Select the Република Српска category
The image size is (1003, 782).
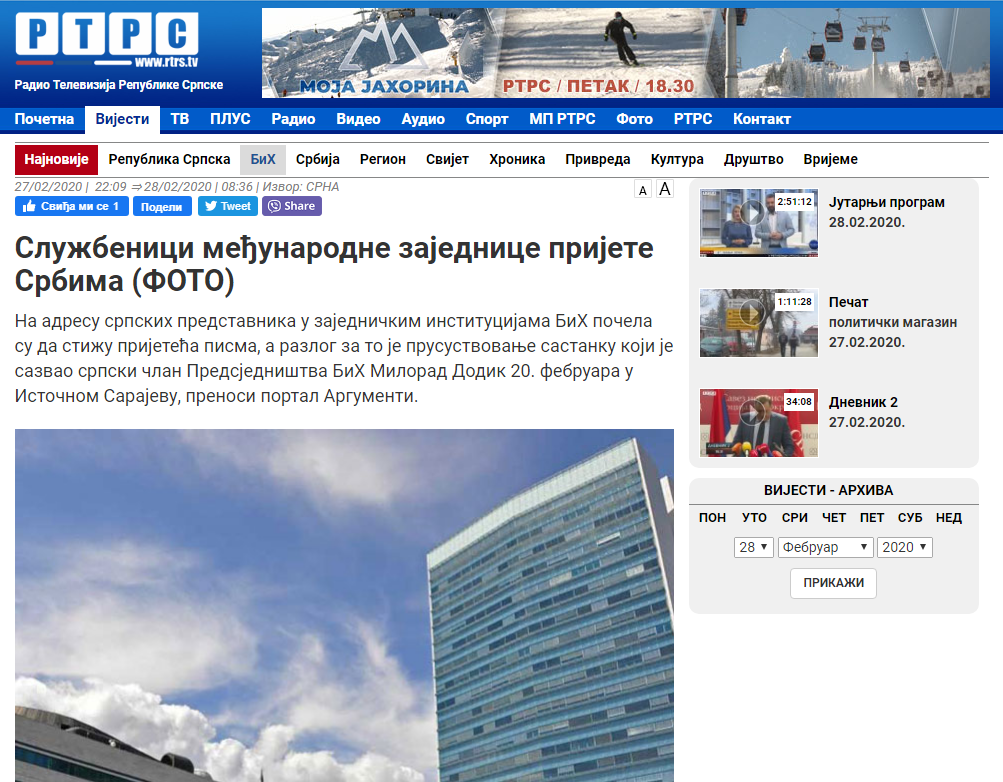pyautogui.click(x=169, y=159)
